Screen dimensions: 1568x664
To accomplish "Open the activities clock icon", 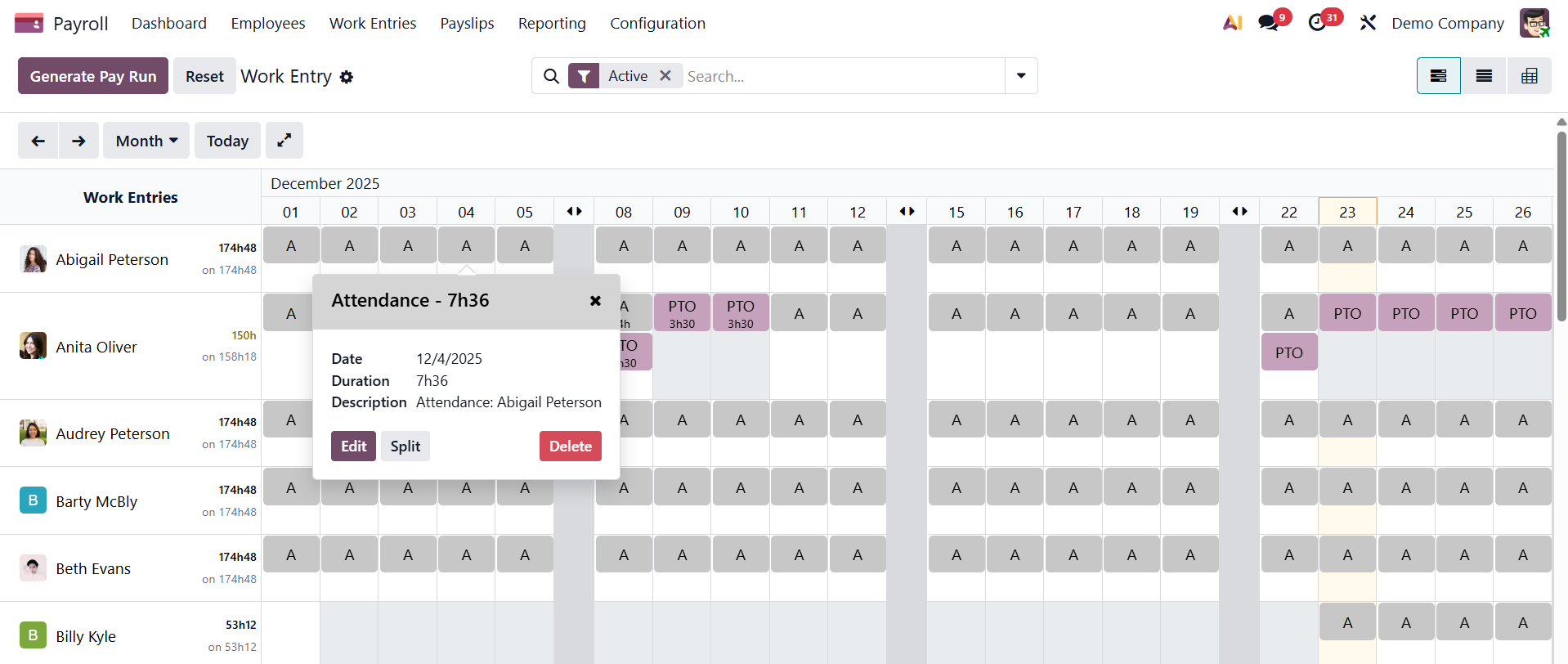I will 1317,23.
